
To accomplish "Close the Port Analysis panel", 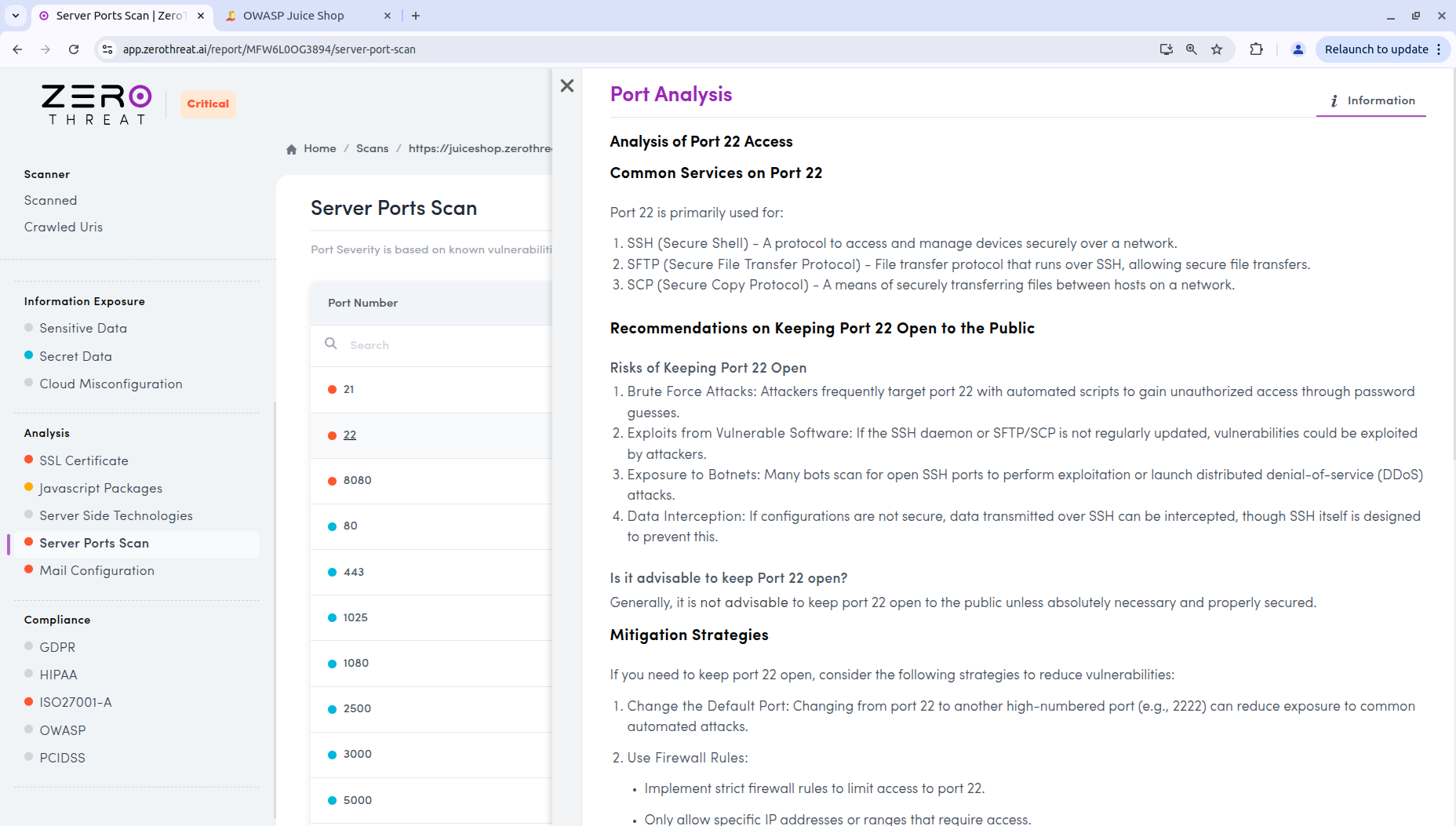I will coord(567,86).
